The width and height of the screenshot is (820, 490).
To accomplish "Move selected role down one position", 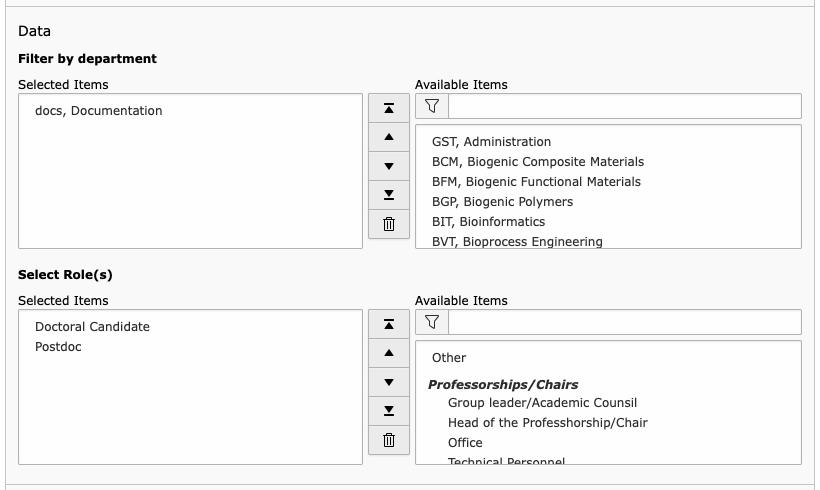I will point(389,382).
